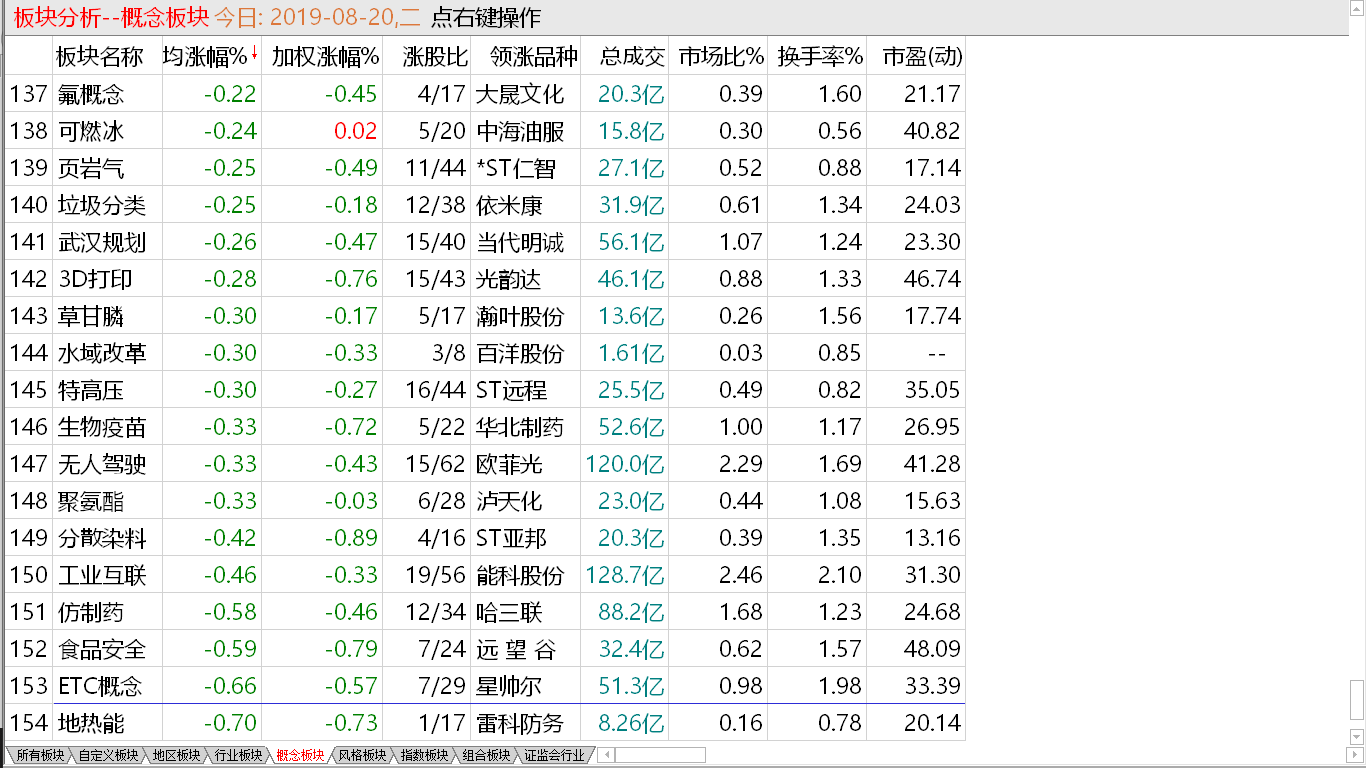The height and width of the screenshot is (768, 1366).
Task: Click leading stock 大晟文化
Action: tap(520, 94)
